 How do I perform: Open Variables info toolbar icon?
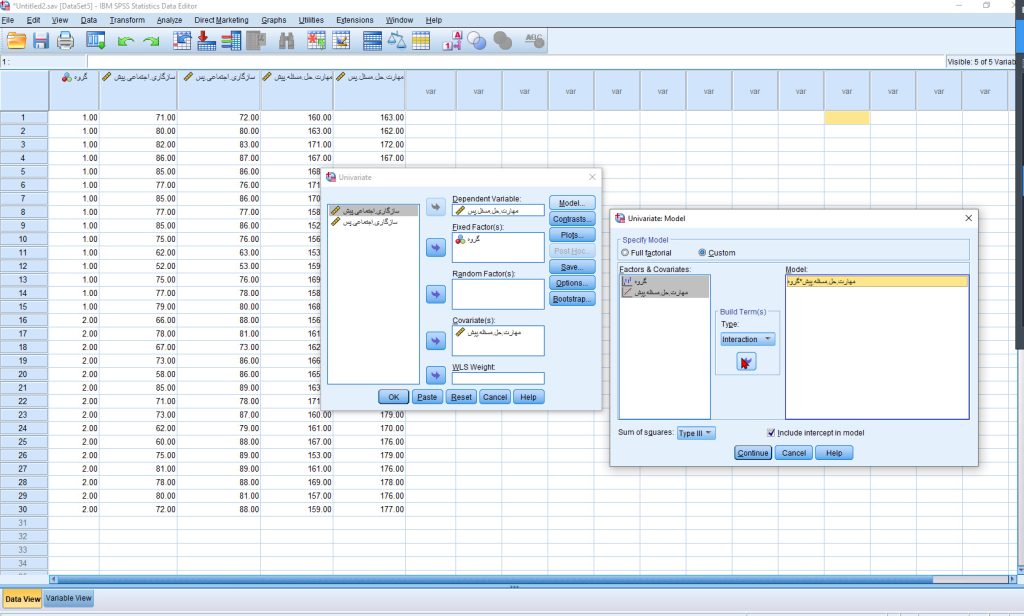[x=231, y=41]
